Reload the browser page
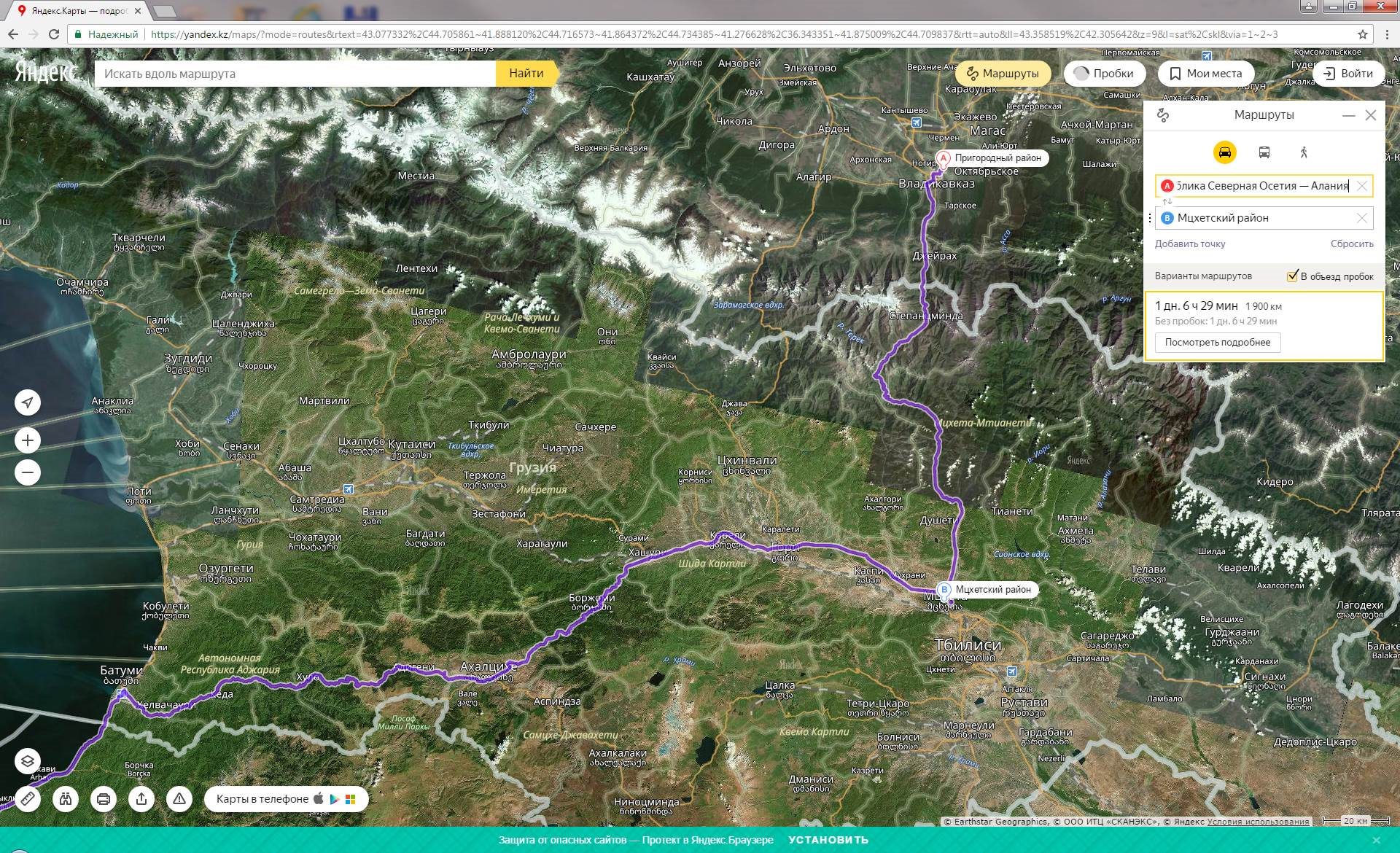Image resolution: width=1400 pixels, height=853 pixels. click(x=53, y=34)
